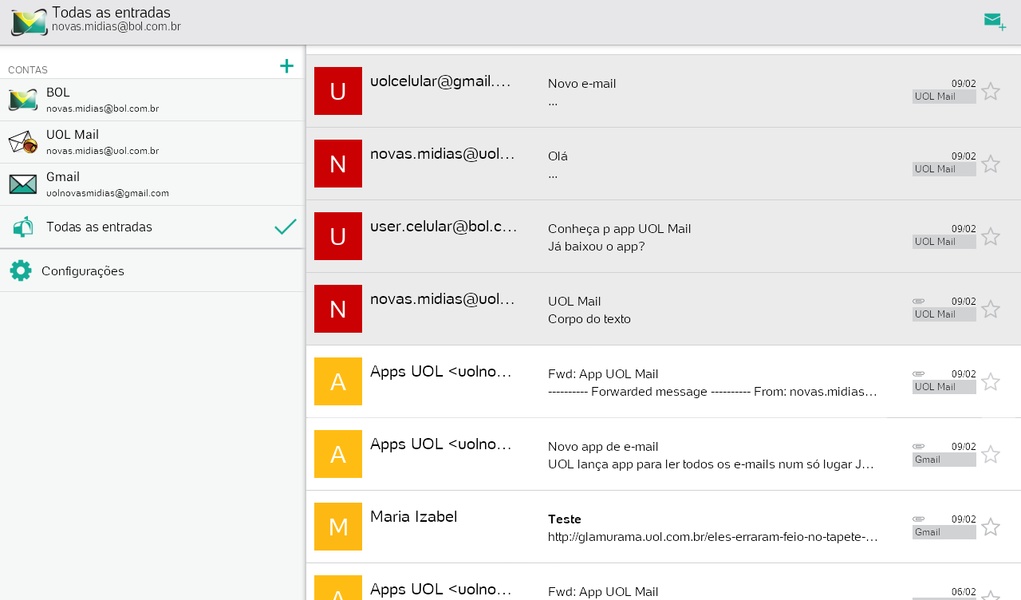Select the BOL account
The width and height of the screenshot is (1021, 600).
coord(152,100)
